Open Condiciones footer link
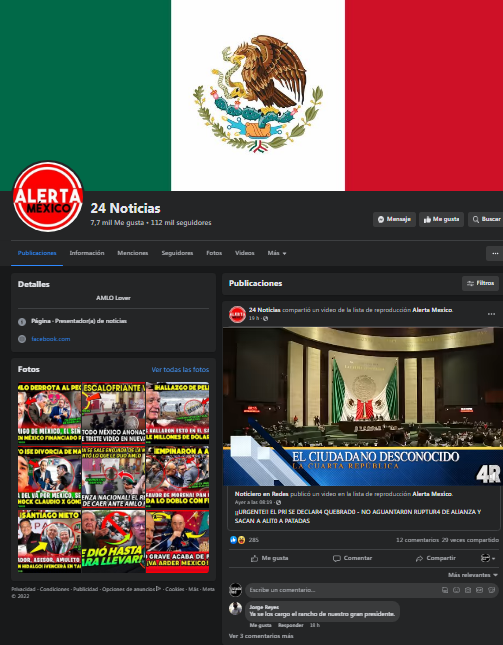503x645 pixels. pyautogui.click(x=54, y=589)
